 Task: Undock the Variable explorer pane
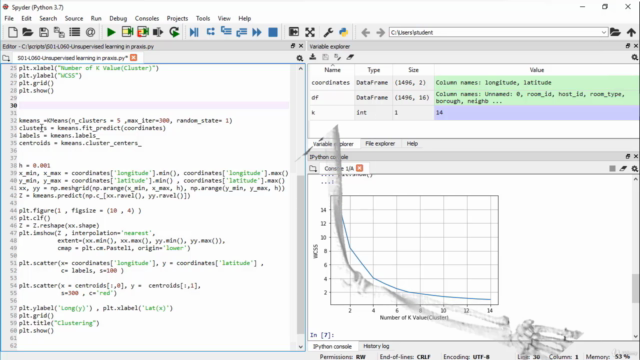[x=628, y=46]
